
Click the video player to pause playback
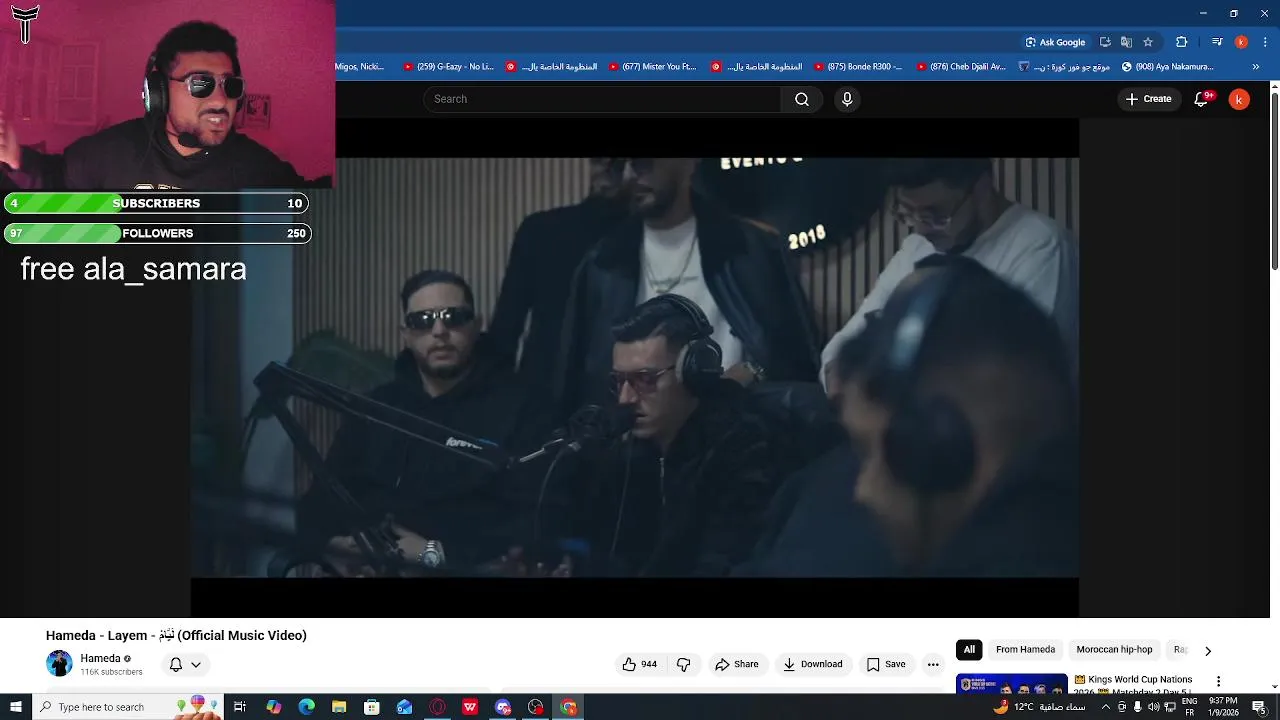[x=635, y=367]
